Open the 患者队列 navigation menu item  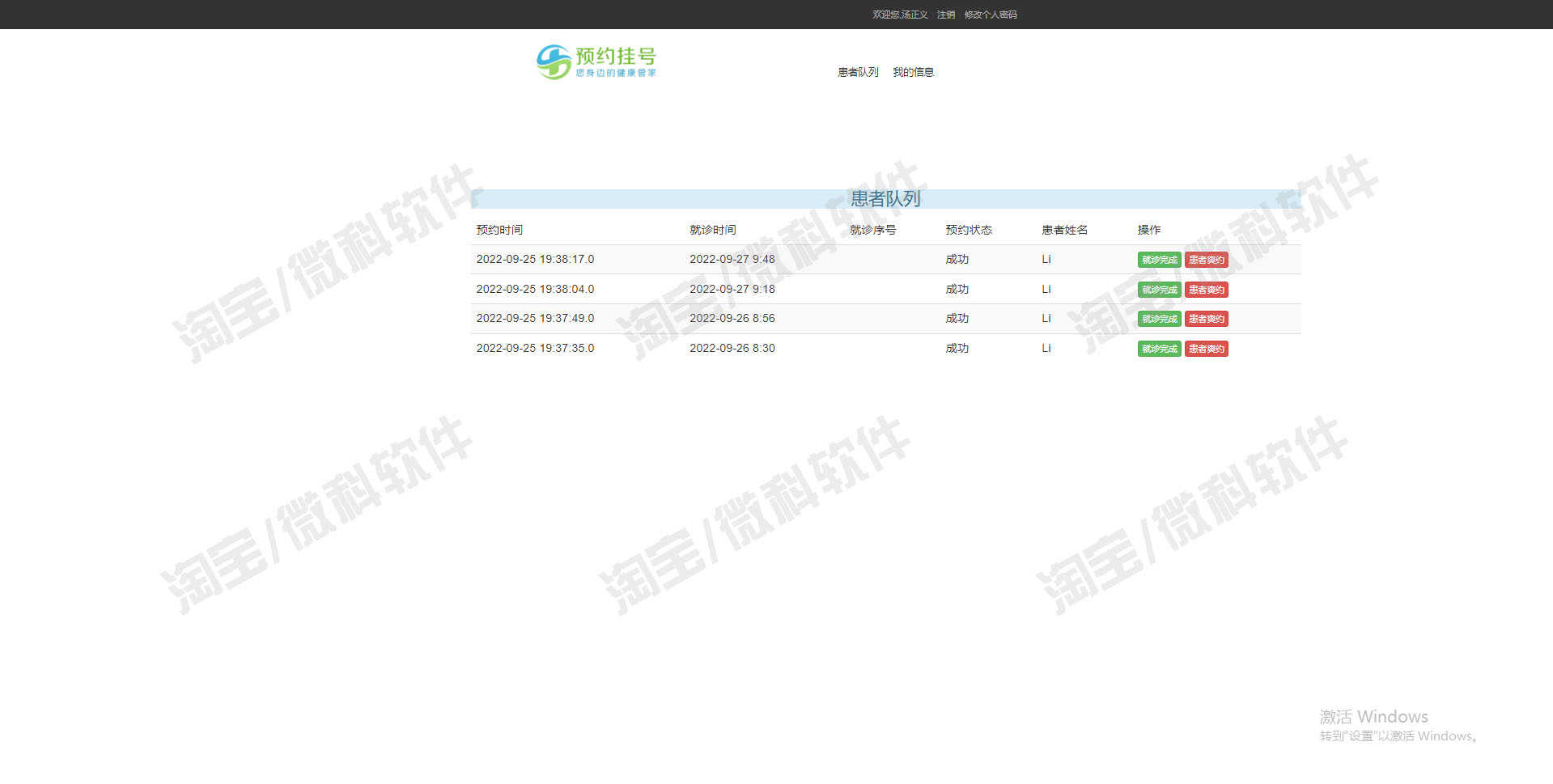[x=858, y=72]
